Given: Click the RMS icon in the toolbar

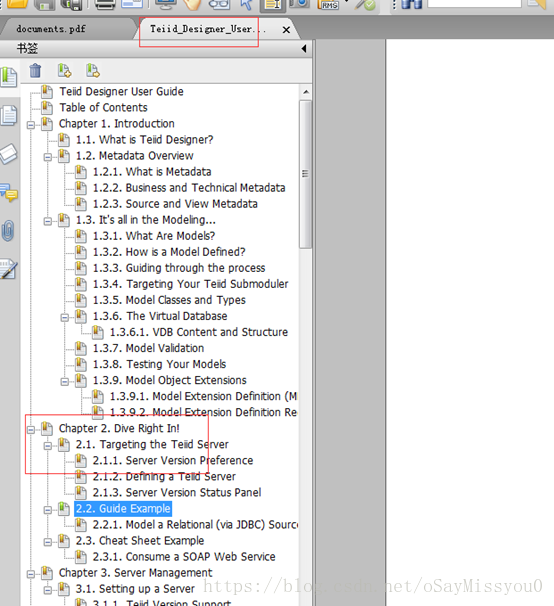Looking at the screenshot, I should click(x=328, y=5).
